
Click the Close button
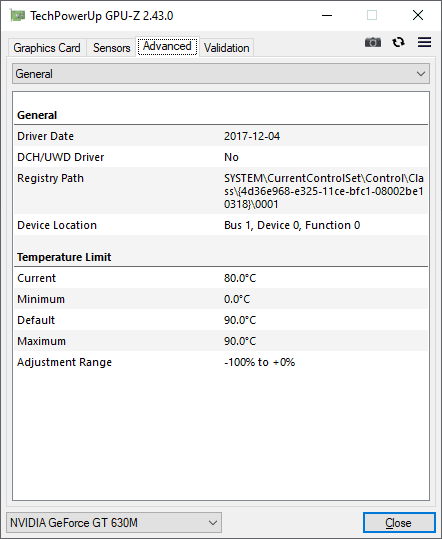pos(399,523)
